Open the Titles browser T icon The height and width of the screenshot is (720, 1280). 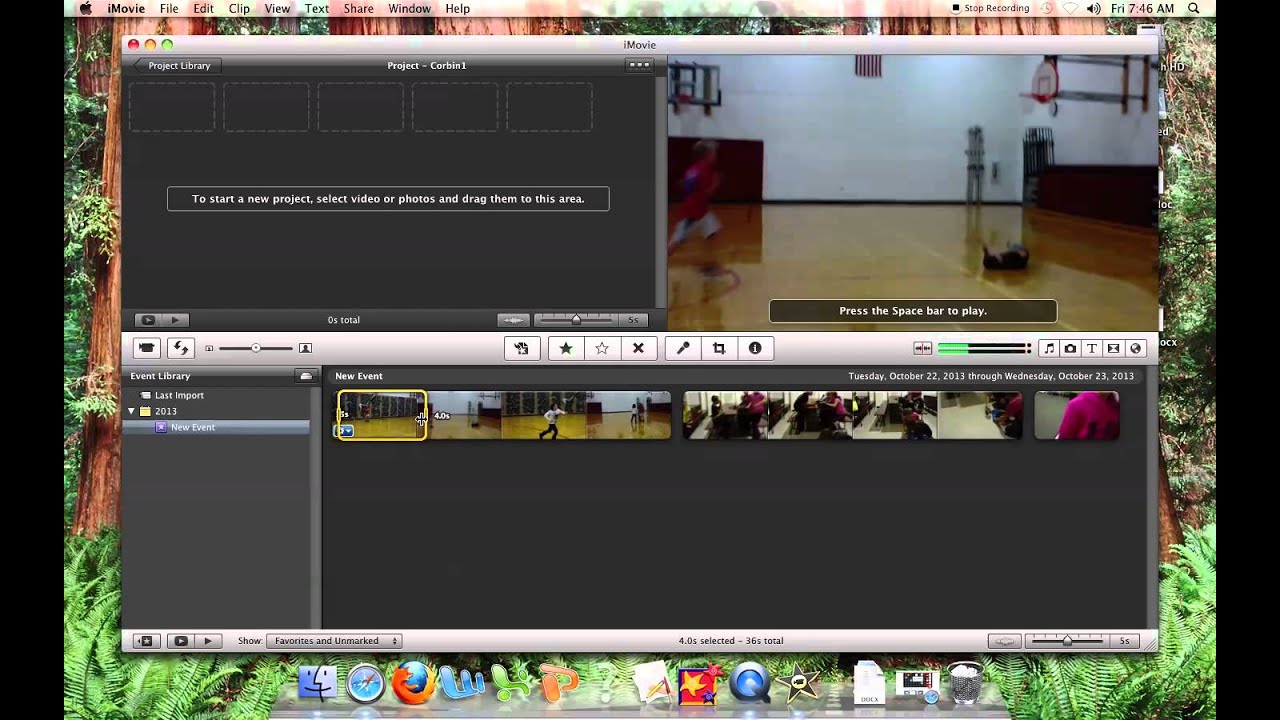tap(1092, 348)
